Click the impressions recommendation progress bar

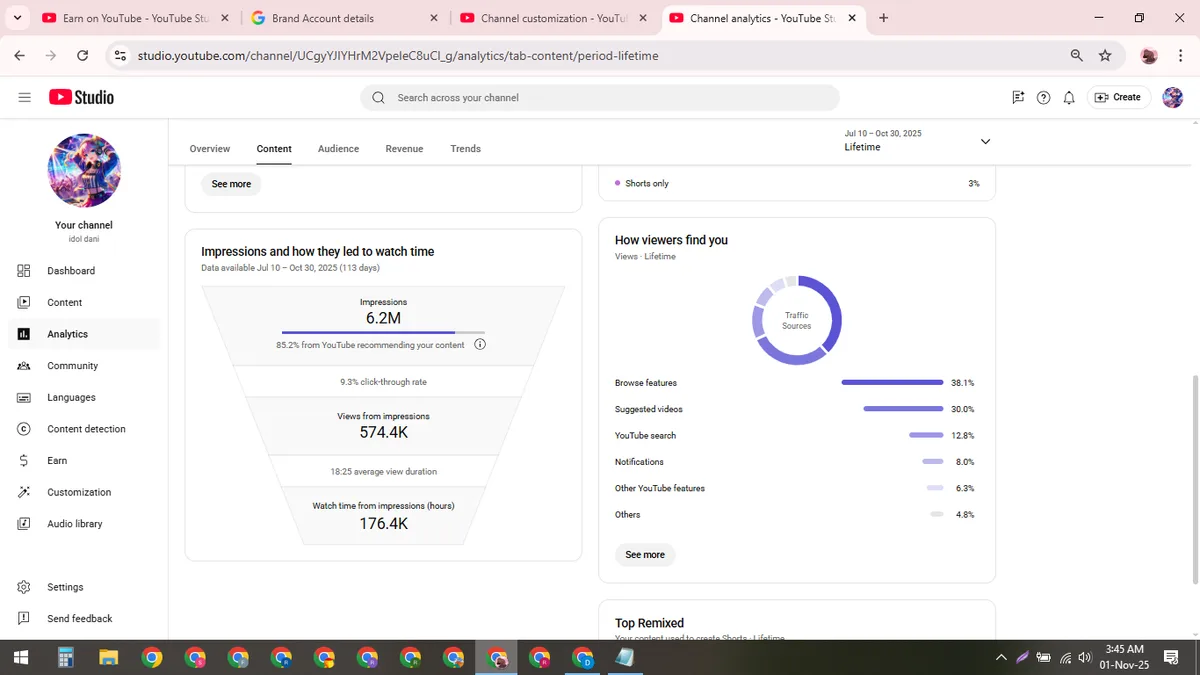point(383,332)
